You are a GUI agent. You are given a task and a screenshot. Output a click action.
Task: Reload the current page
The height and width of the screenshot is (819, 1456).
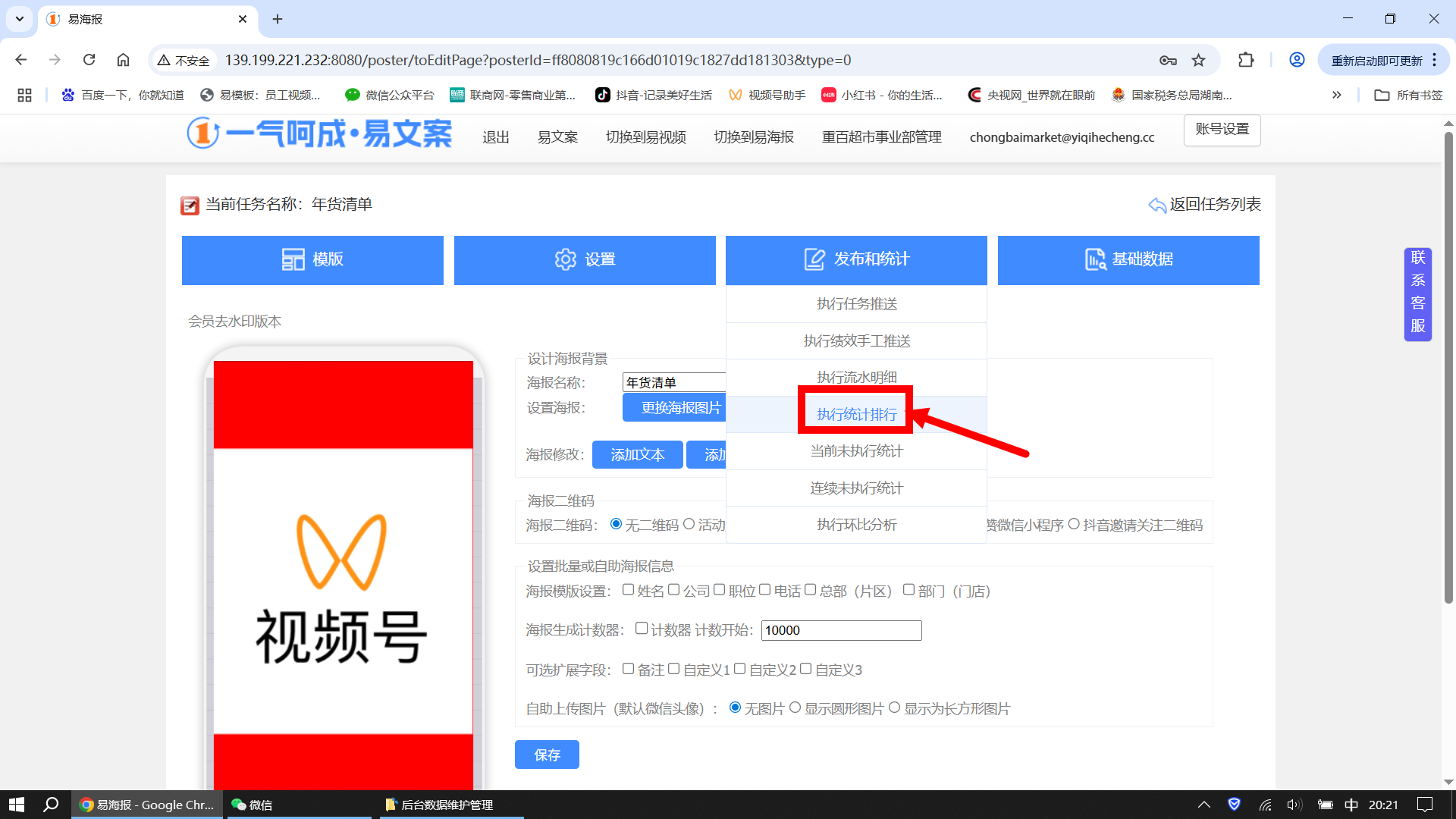pos(89,60)
